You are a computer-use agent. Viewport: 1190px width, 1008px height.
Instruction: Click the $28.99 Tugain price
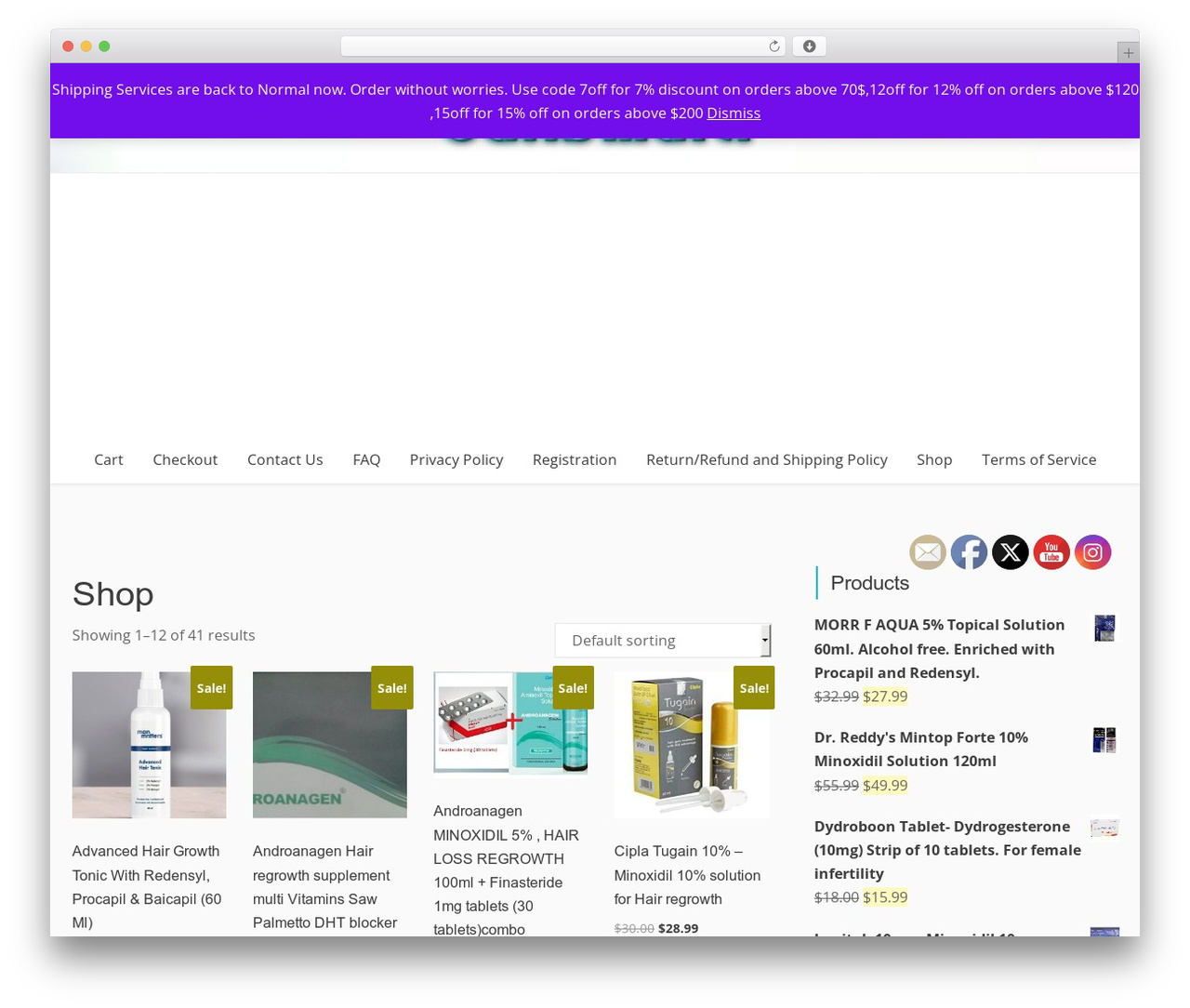(679, 928)
